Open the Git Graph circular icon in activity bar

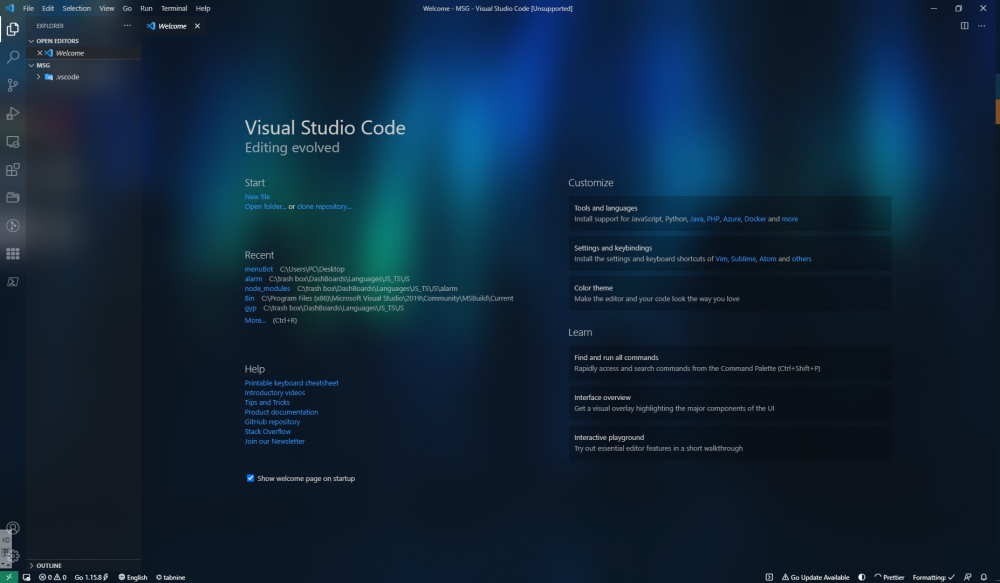coord(13,226)
